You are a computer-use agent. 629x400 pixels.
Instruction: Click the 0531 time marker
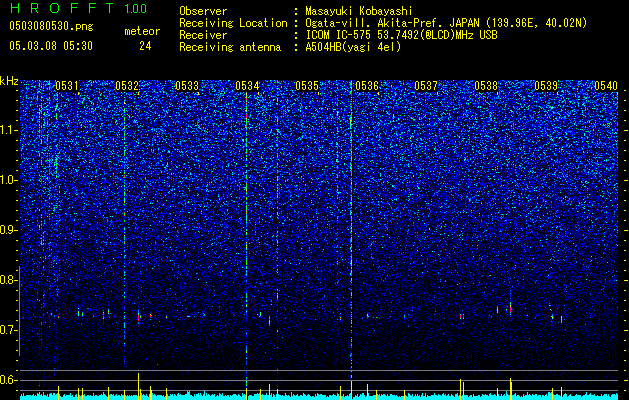[x=67, y=86]
